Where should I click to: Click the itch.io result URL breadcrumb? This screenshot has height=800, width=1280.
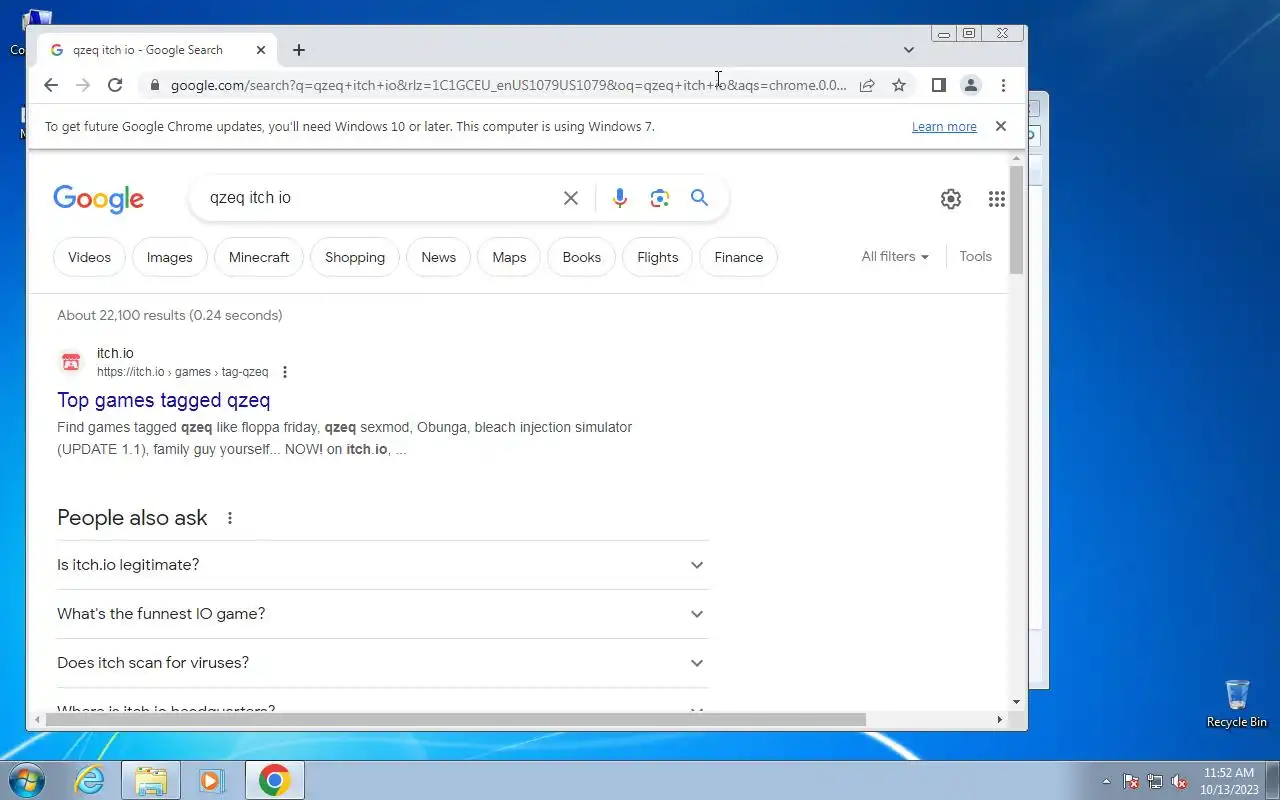[182, 372]
